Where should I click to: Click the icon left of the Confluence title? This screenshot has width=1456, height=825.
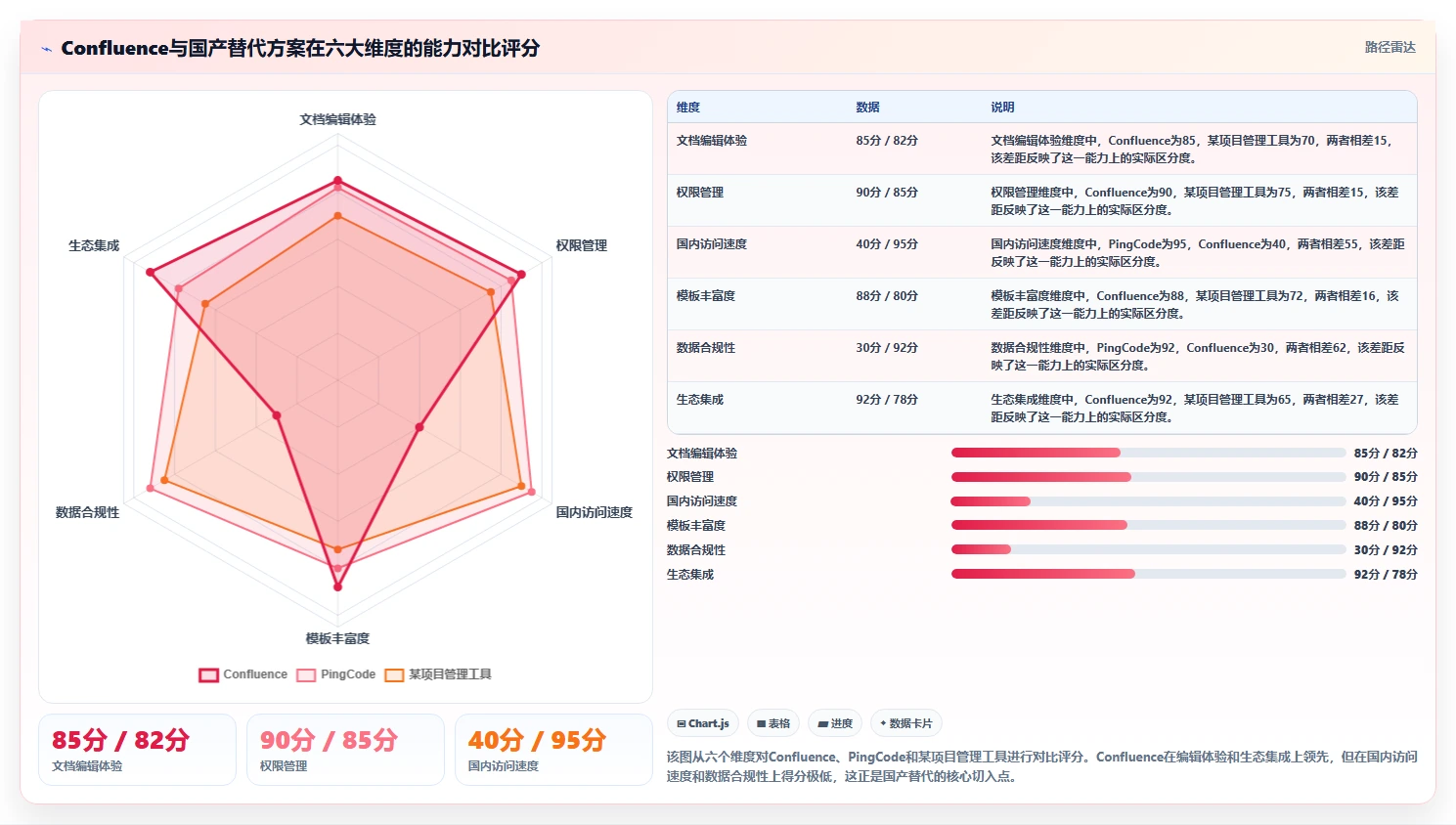pos(46,49)
